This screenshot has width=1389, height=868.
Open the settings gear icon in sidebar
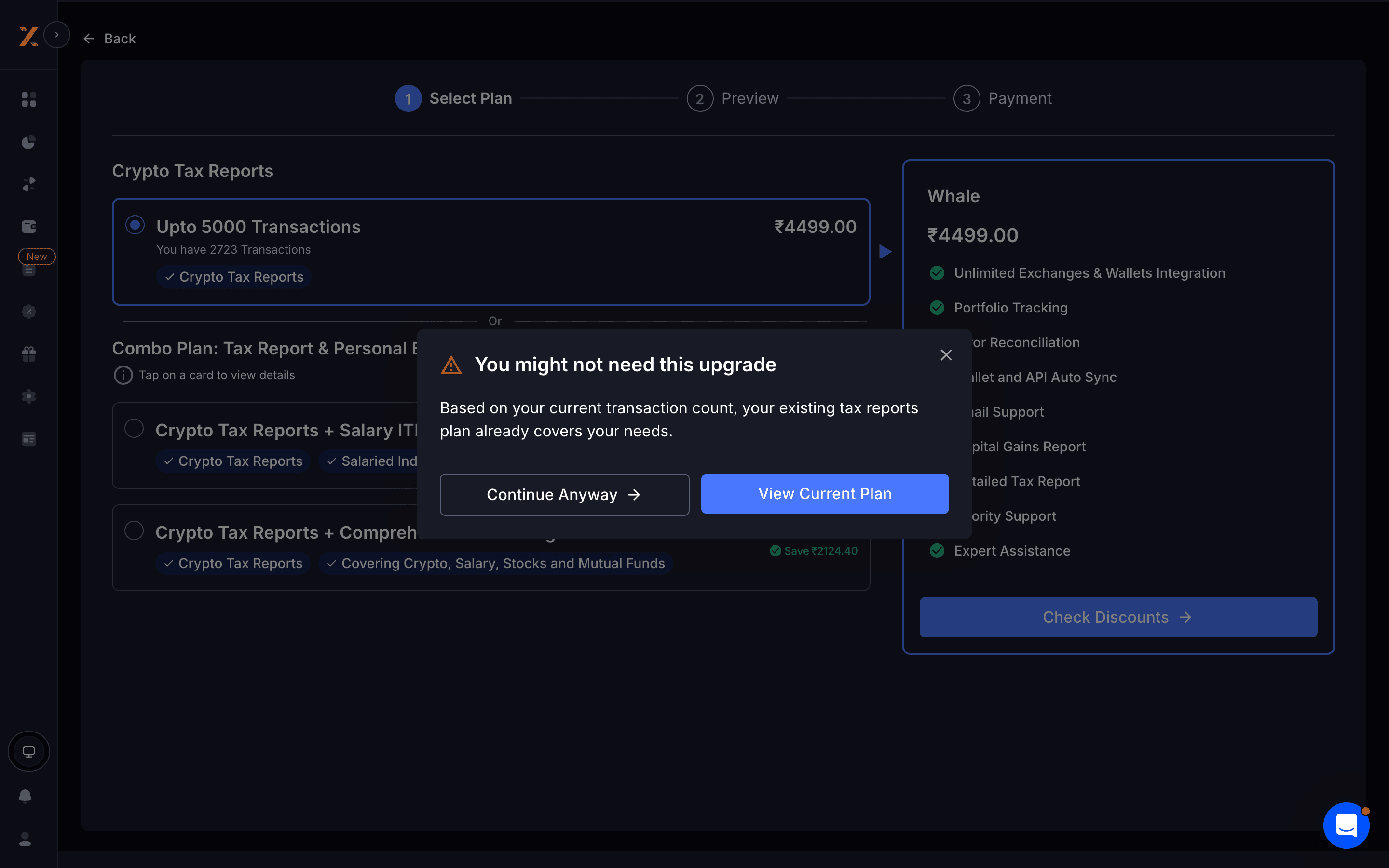click(29, 397)
